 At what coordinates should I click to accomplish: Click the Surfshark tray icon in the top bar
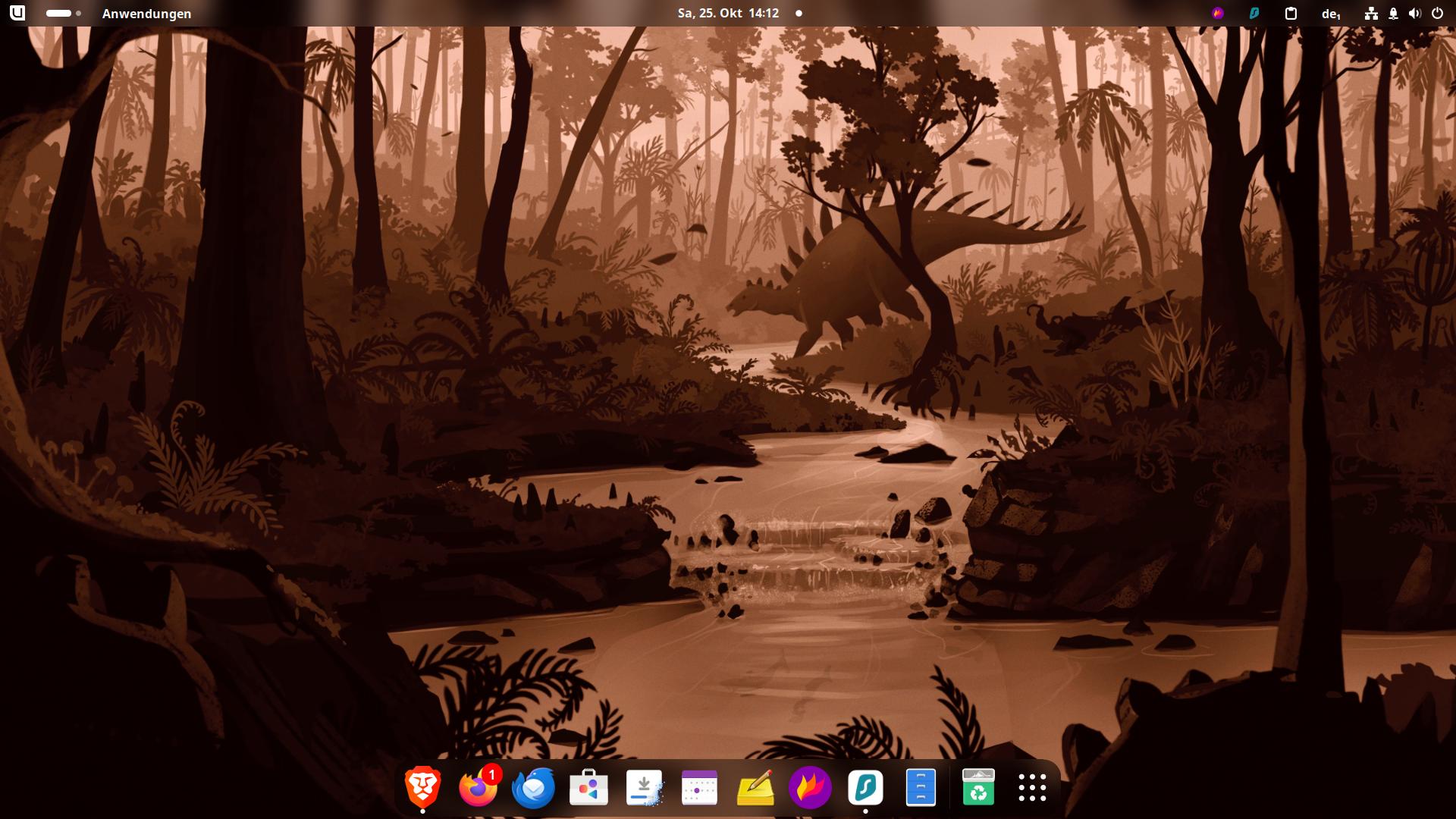point(1254,13)
